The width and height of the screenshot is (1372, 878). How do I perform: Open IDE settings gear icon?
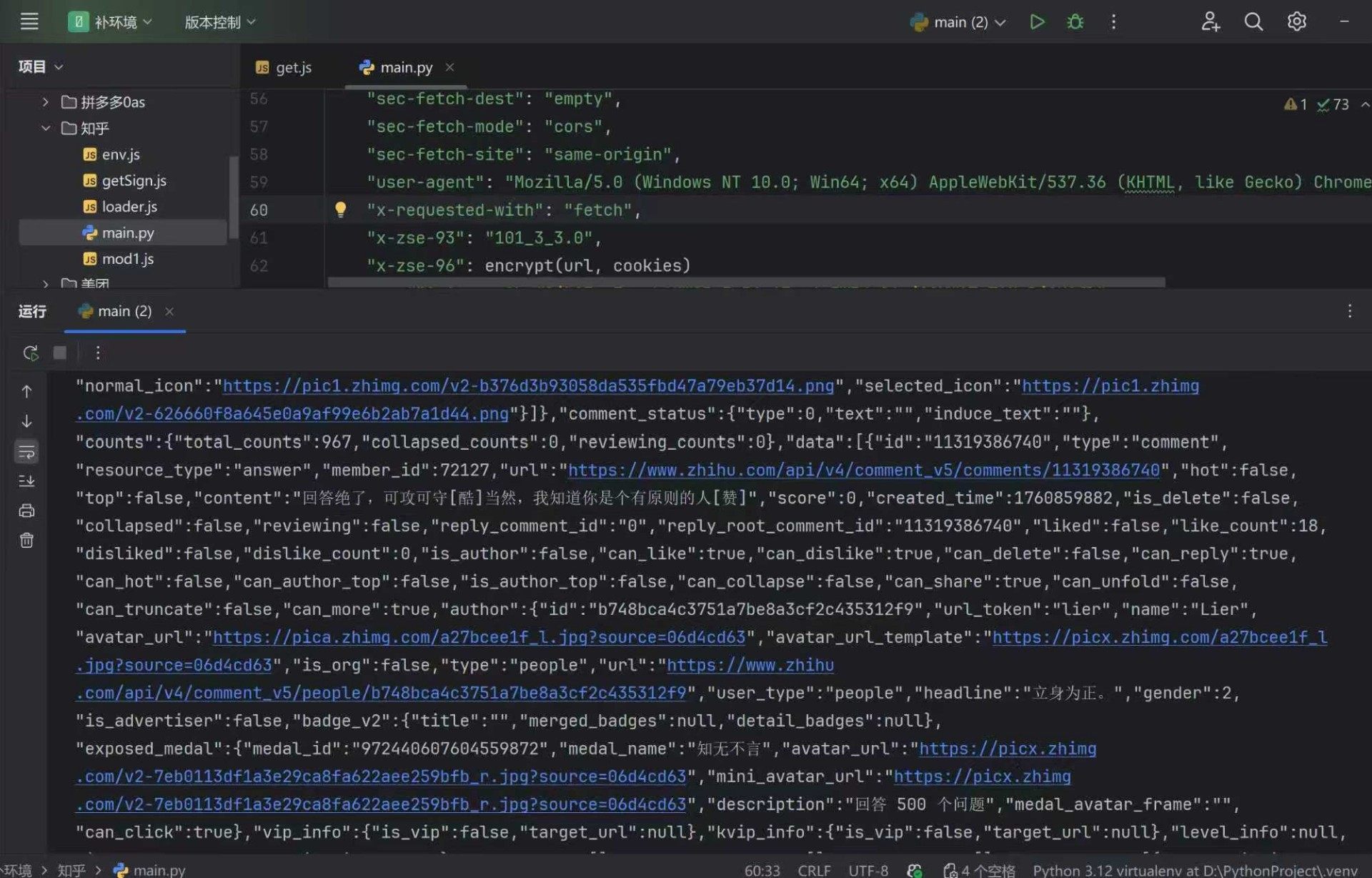(1296, 22)
